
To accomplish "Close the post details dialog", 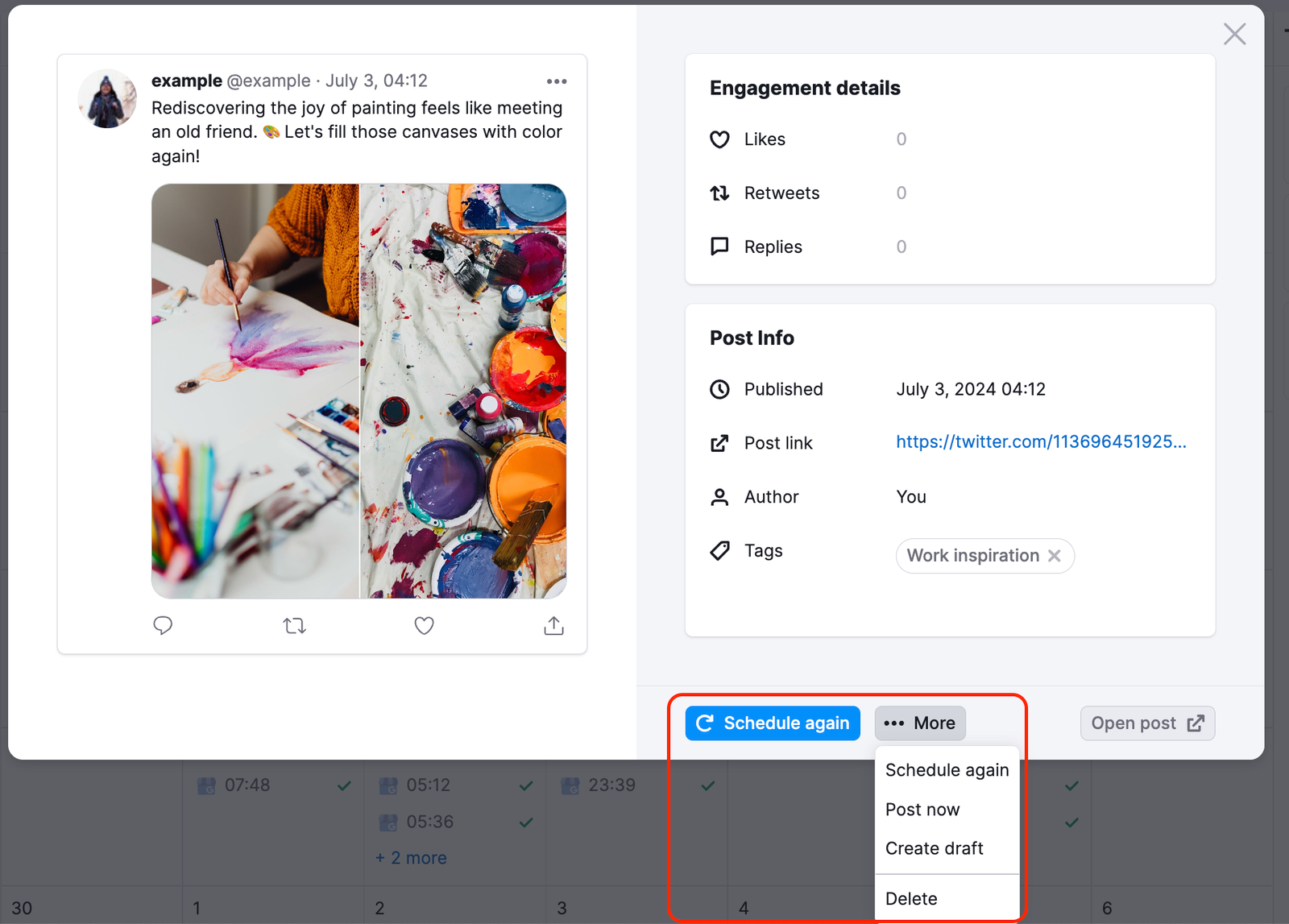I will point(1234,34).
